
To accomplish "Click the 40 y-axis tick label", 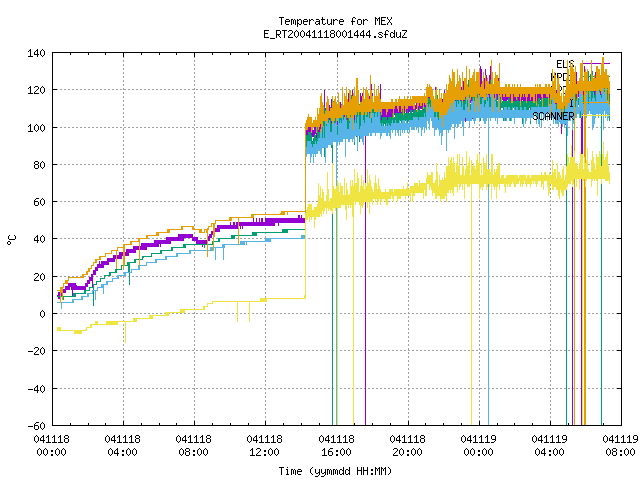I will point(40,239).
